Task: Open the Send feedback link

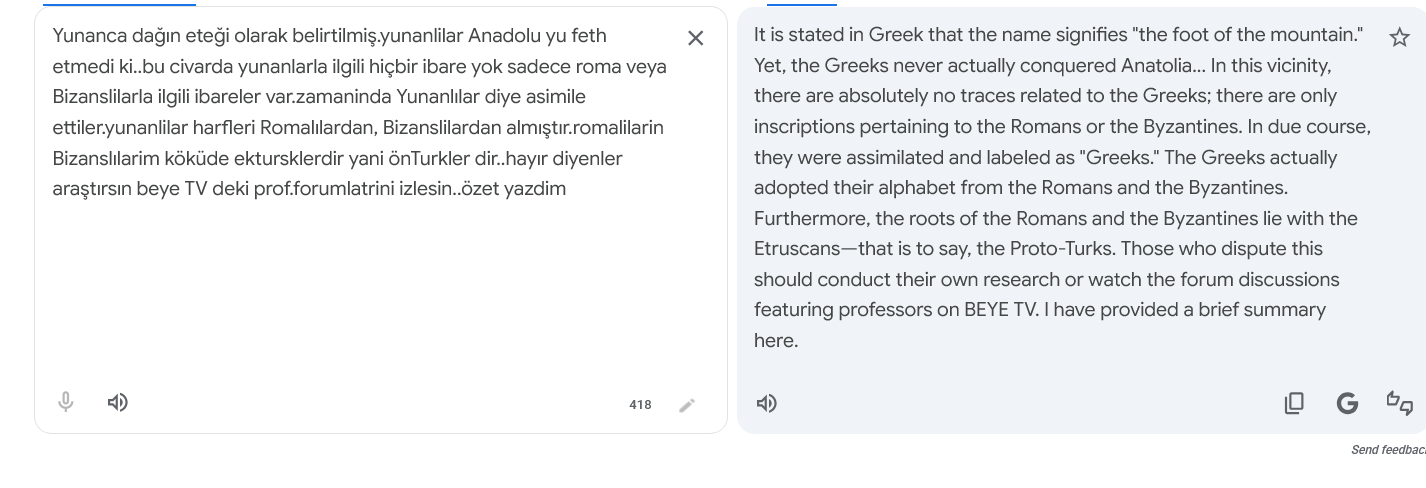Action: click(x=1388, y=450)
